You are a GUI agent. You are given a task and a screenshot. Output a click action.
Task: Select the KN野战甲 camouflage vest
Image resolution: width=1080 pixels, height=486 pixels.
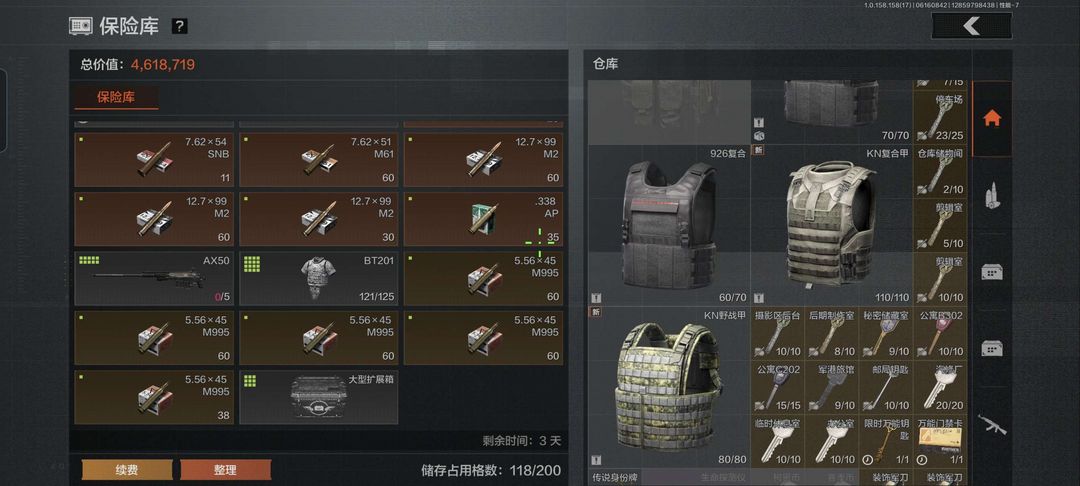669,387
